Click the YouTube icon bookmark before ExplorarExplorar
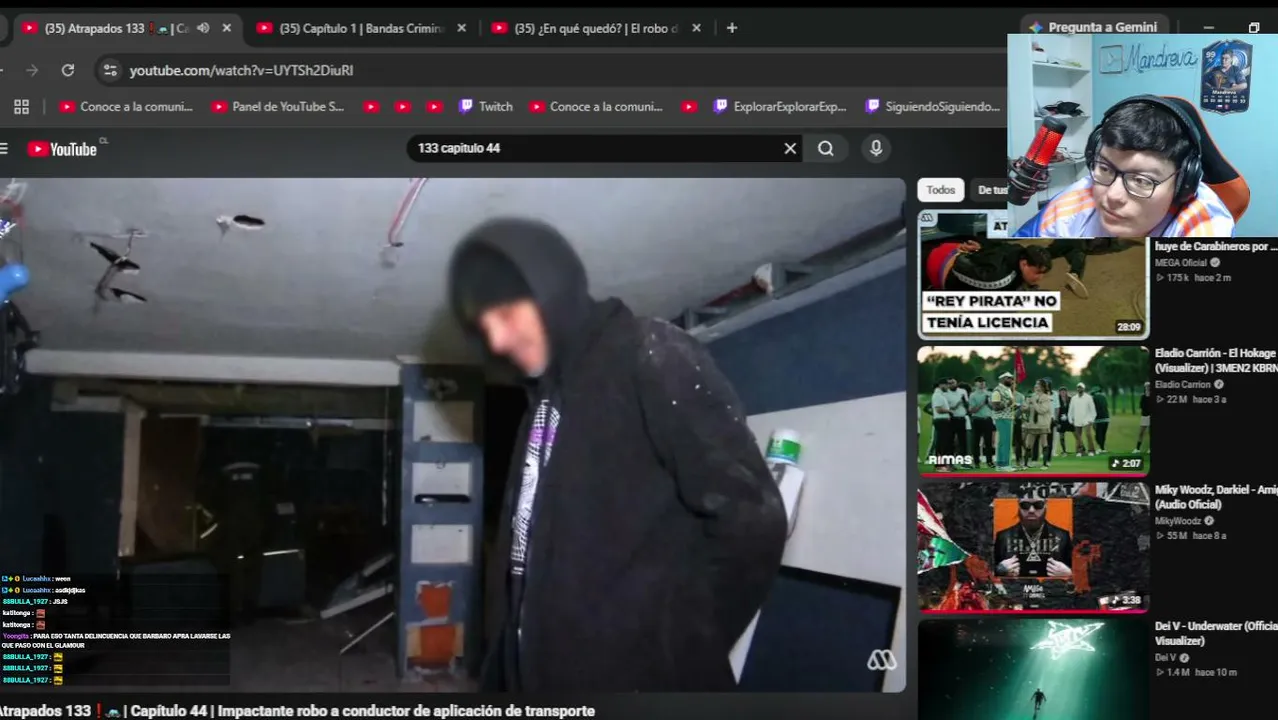Screen dimensions: 1278x720 (689, 106)
